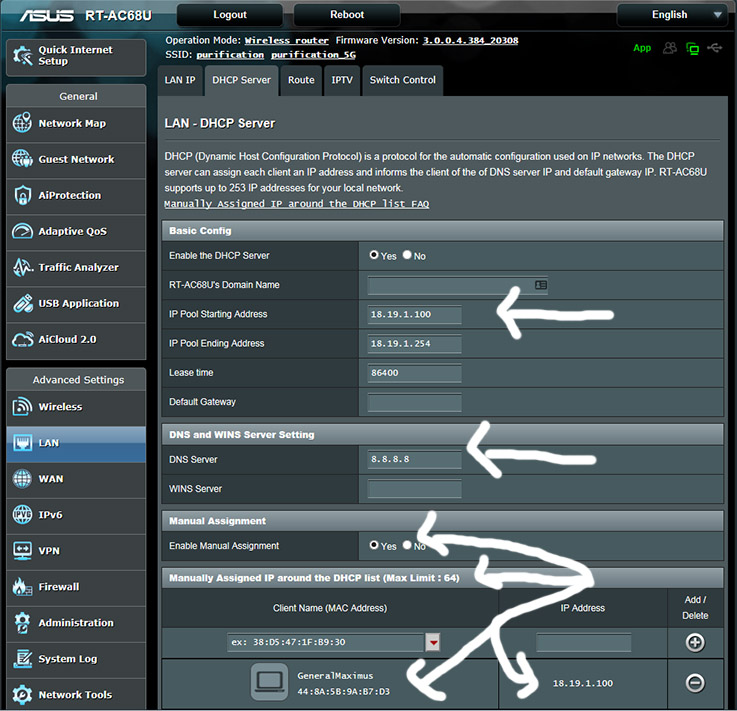
Task: Click the domain name contact card icon
Action: (541, 285)
